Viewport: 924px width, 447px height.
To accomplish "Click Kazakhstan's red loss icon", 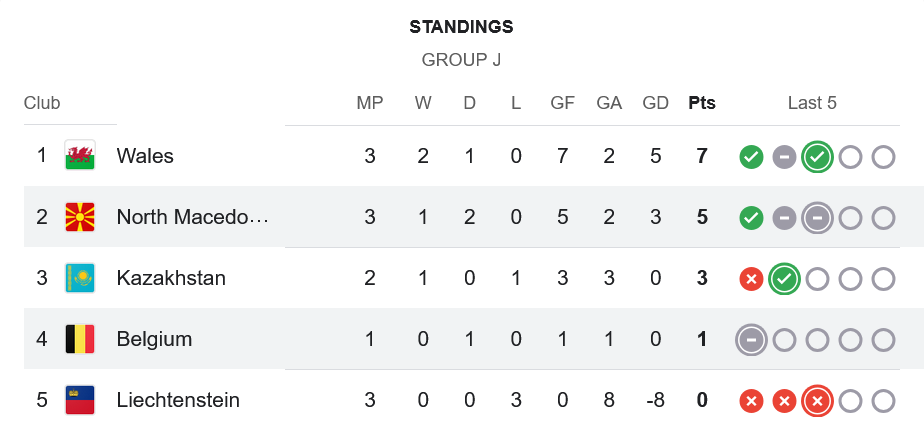I will [x=751, y=279].
